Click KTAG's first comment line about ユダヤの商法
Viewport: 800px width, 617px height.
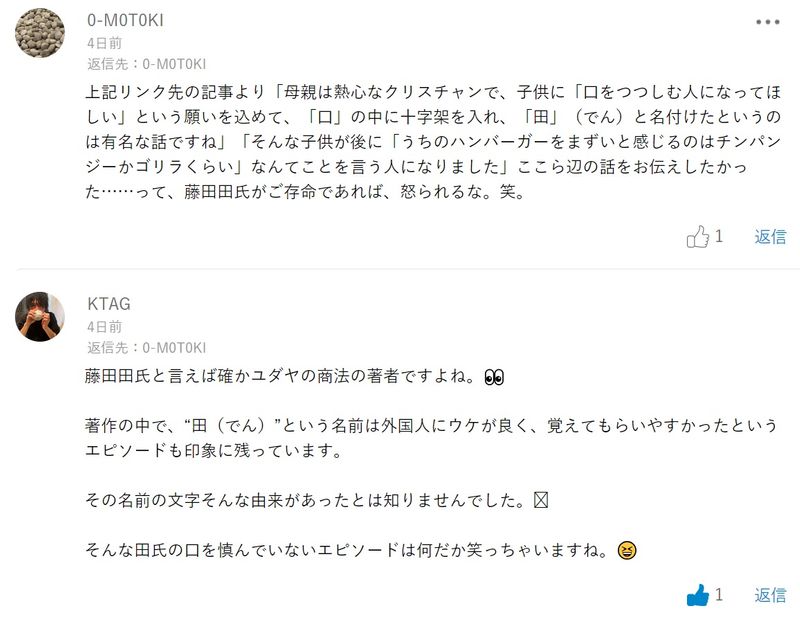pyautogui.click(x=294, y=377)
